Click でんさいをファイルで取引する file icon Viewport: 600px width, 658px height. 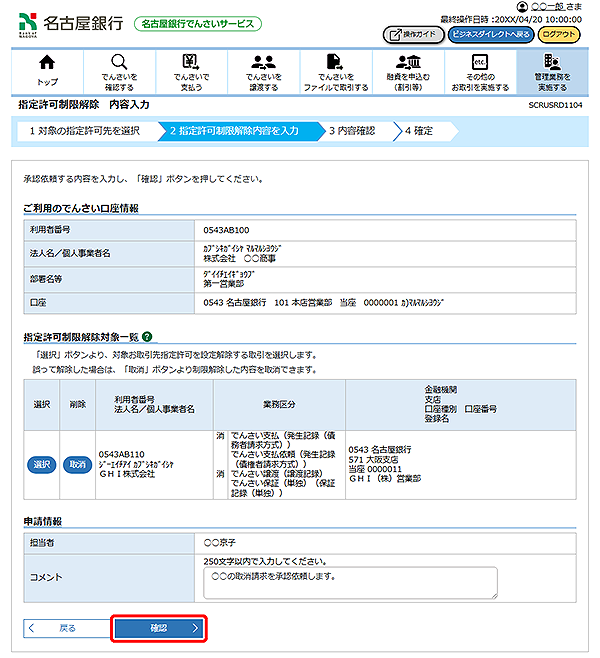pos(335,63)
